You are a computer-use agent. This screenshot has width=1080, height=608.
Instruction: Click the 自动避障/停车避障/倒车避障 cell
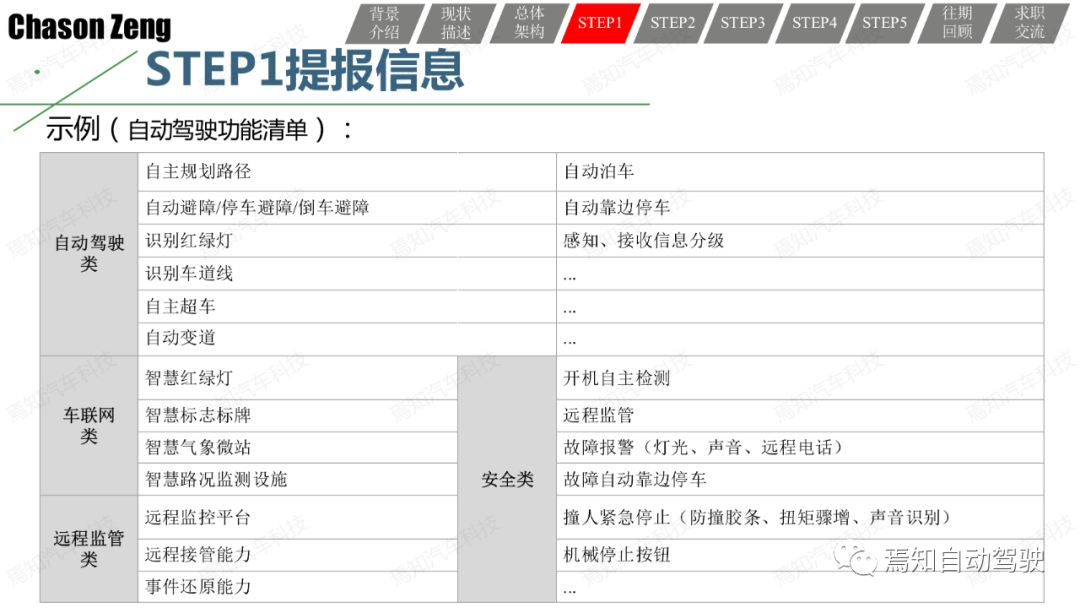[x=346, y=207]
